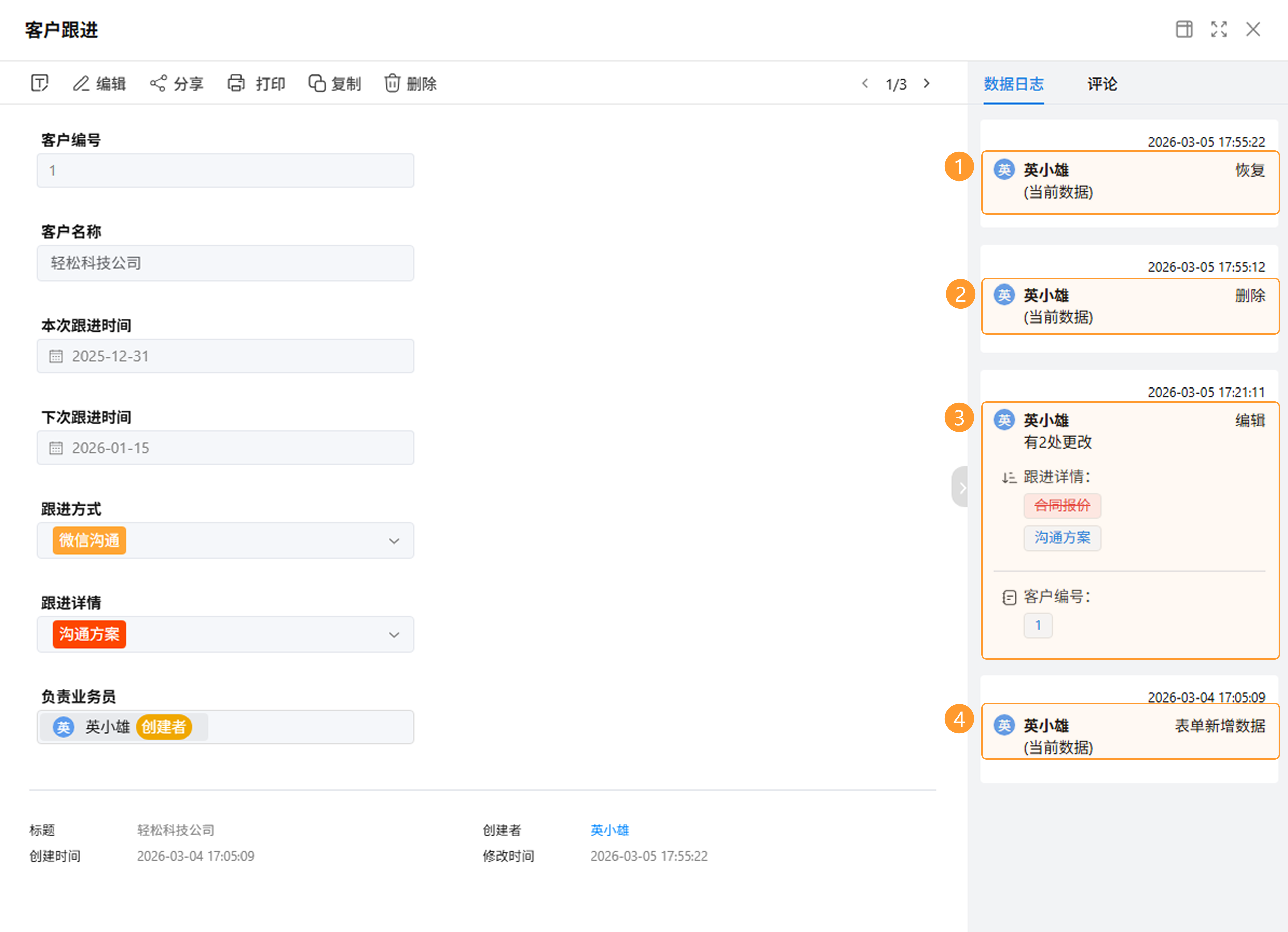Enter fullscreen with the expand icon
1288x932 pixels.
[1219, 30]
